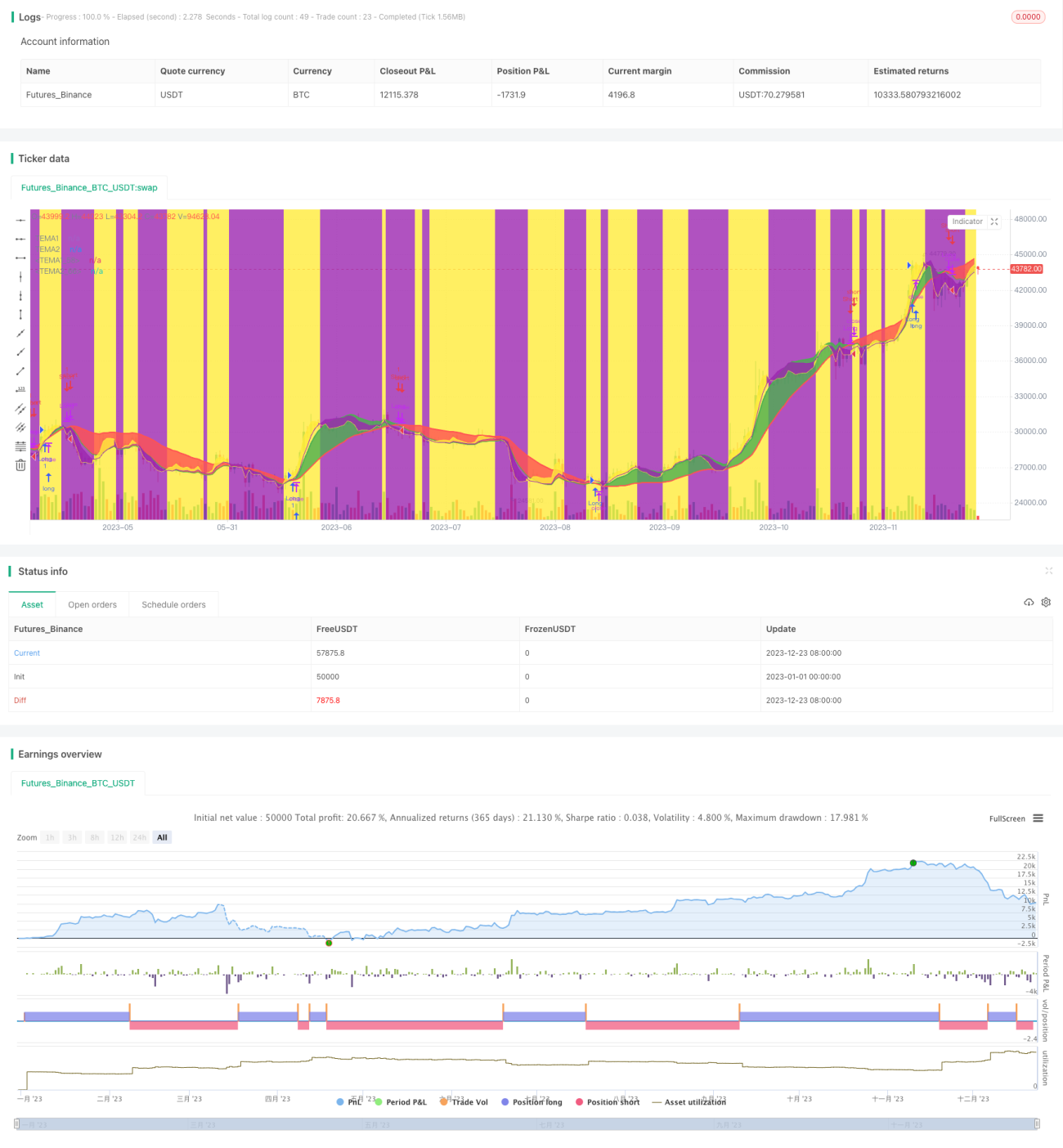Choose the parallel channel drawing tool
The height and width of the screenshot is (1148, 1063).
20,409
